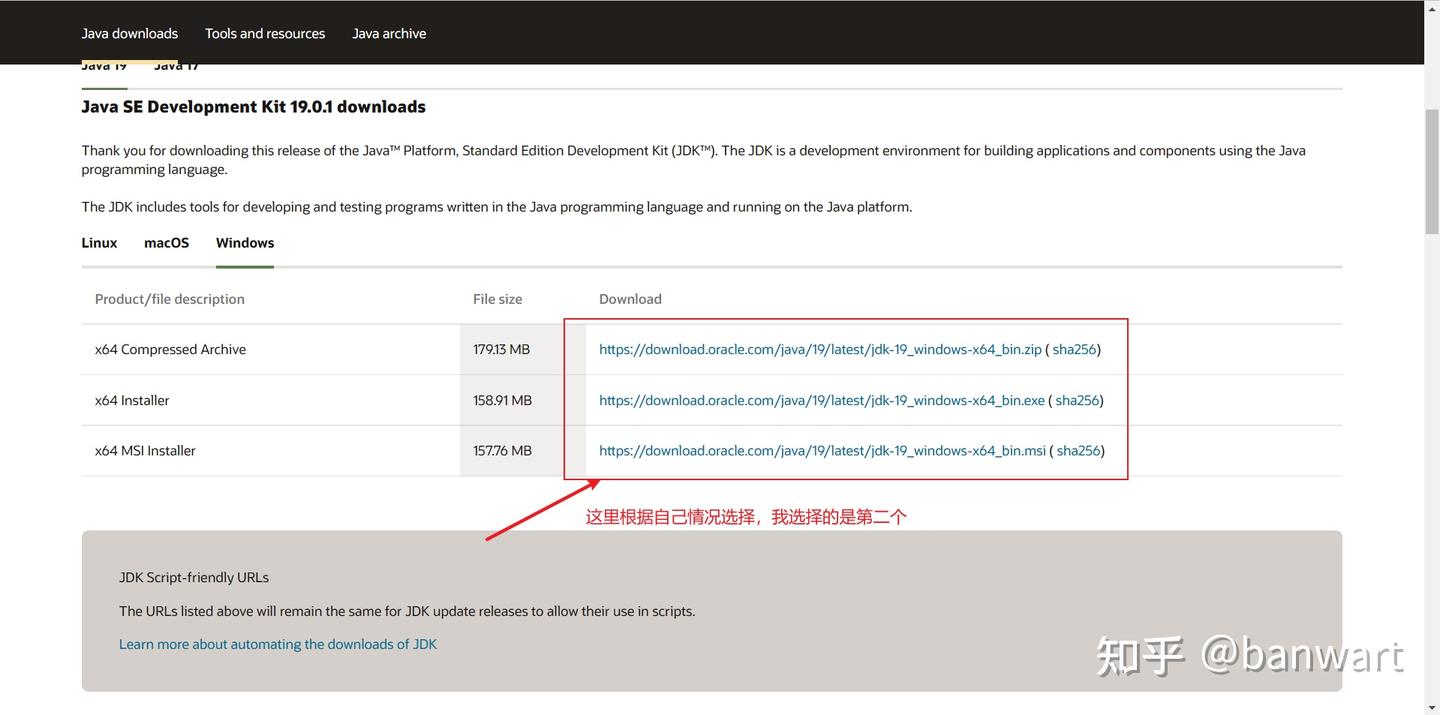
Task: Click the x64 Compressed Archive description cell
Action: pyautogui.click(x=271, y=349)
